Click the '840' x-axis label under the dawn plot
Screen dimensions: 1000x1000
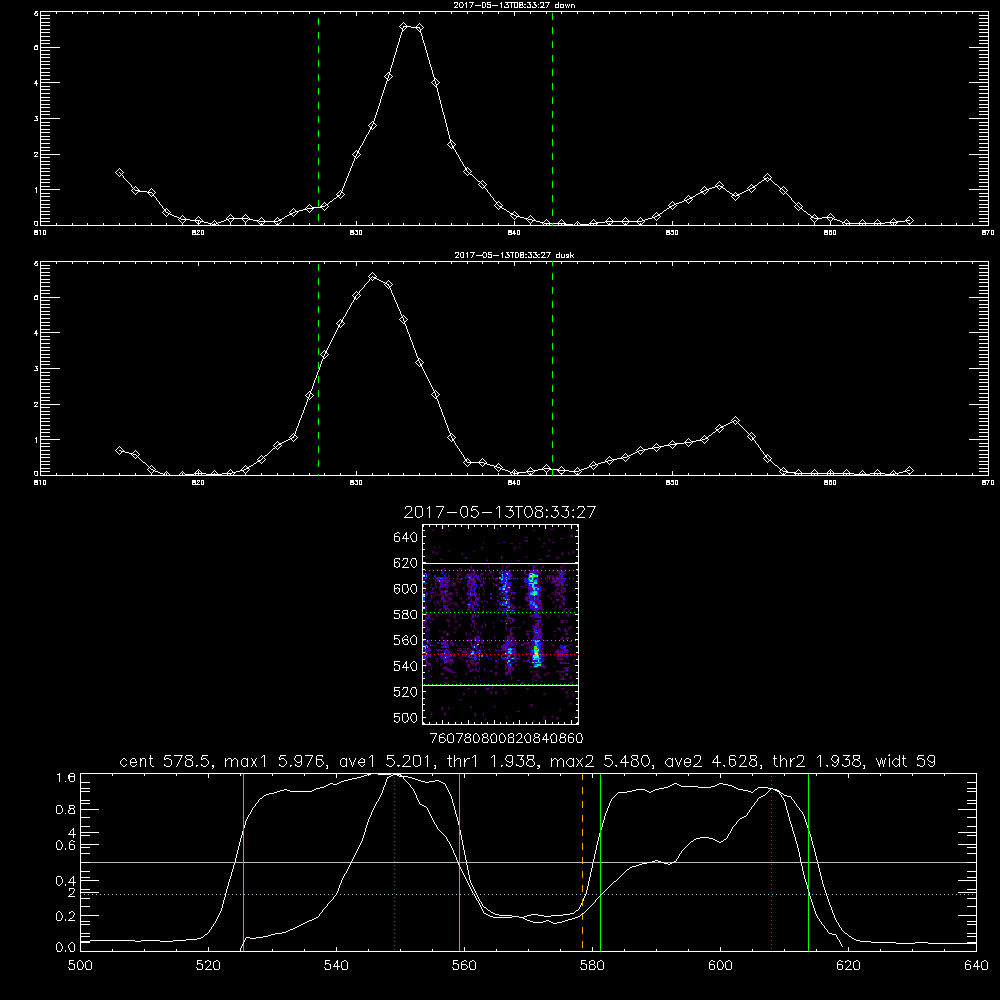514,233
